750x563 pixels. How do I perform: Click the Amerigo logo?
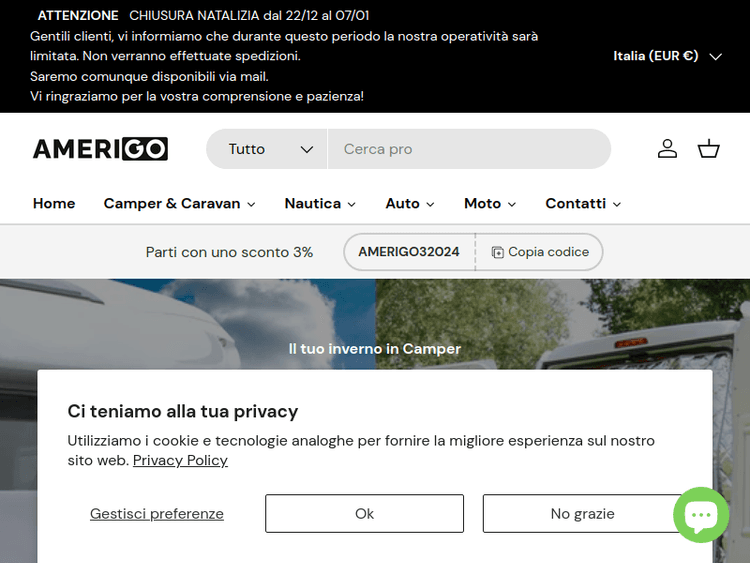(x=100, y=149)
